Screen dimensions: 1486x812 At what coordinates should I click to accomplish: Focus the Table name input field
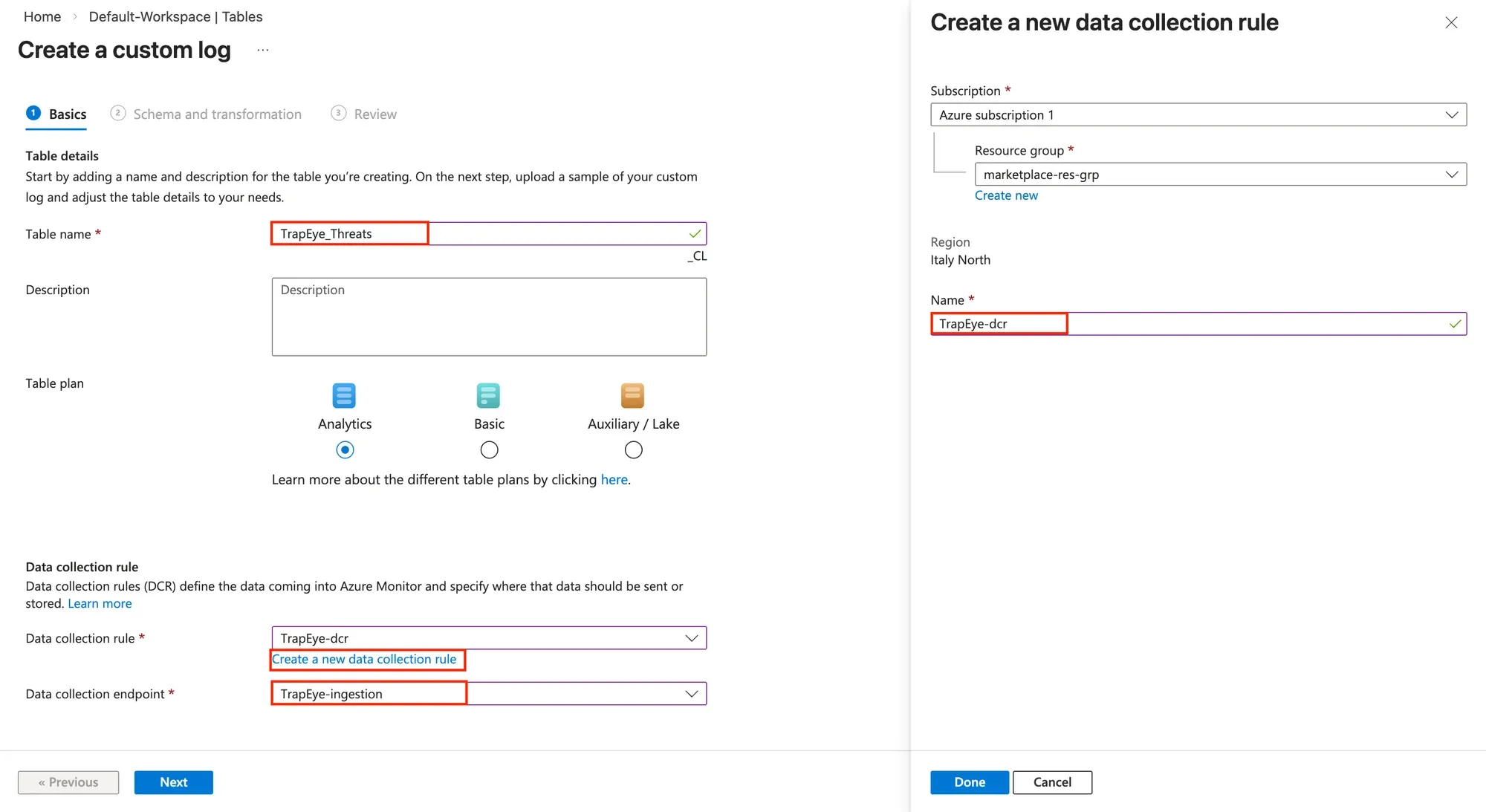click(x=489, y=233)
